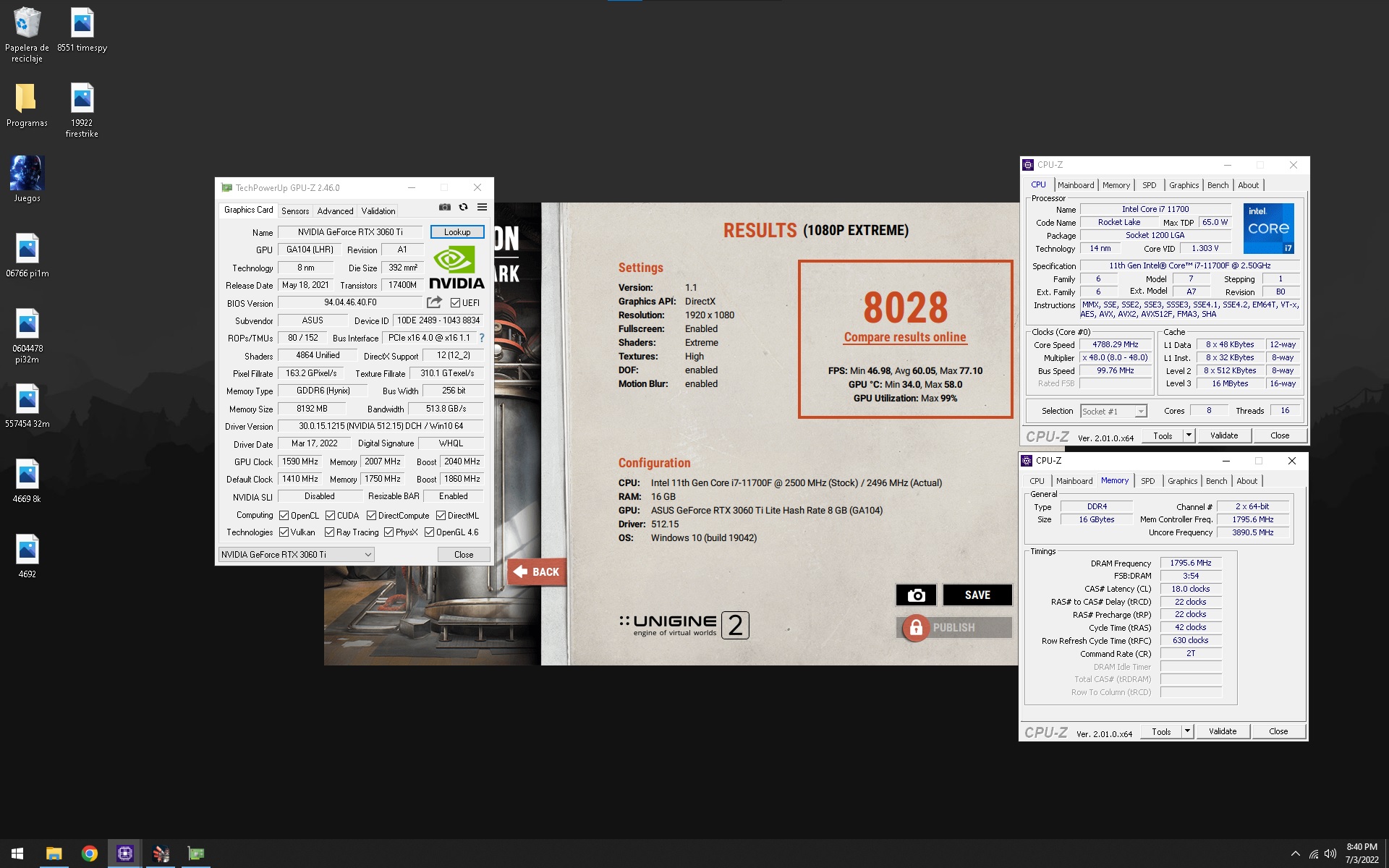Screen dimensions: 1389x868
Task: Toggle the CUDA checkbox
Action: [x=330, y=515]
